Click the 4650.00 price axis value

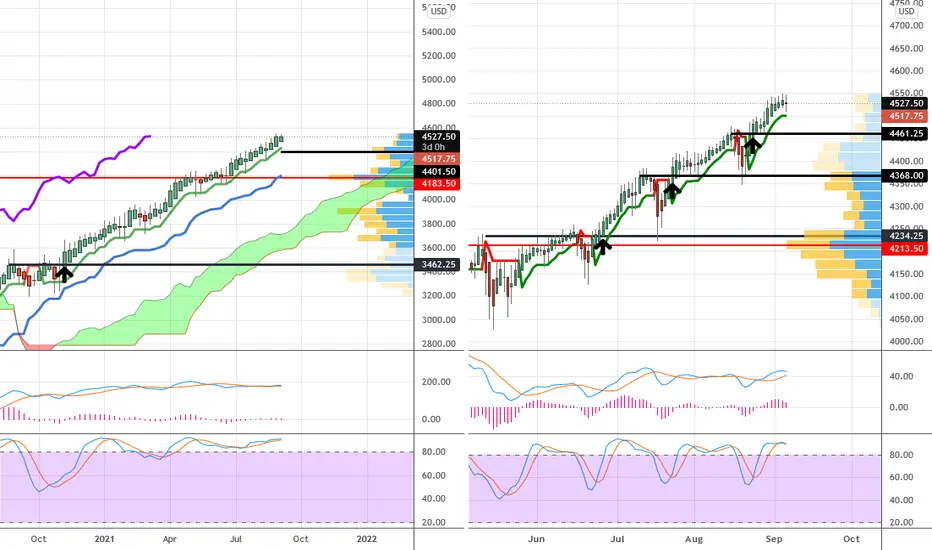(x=906, y=48)
